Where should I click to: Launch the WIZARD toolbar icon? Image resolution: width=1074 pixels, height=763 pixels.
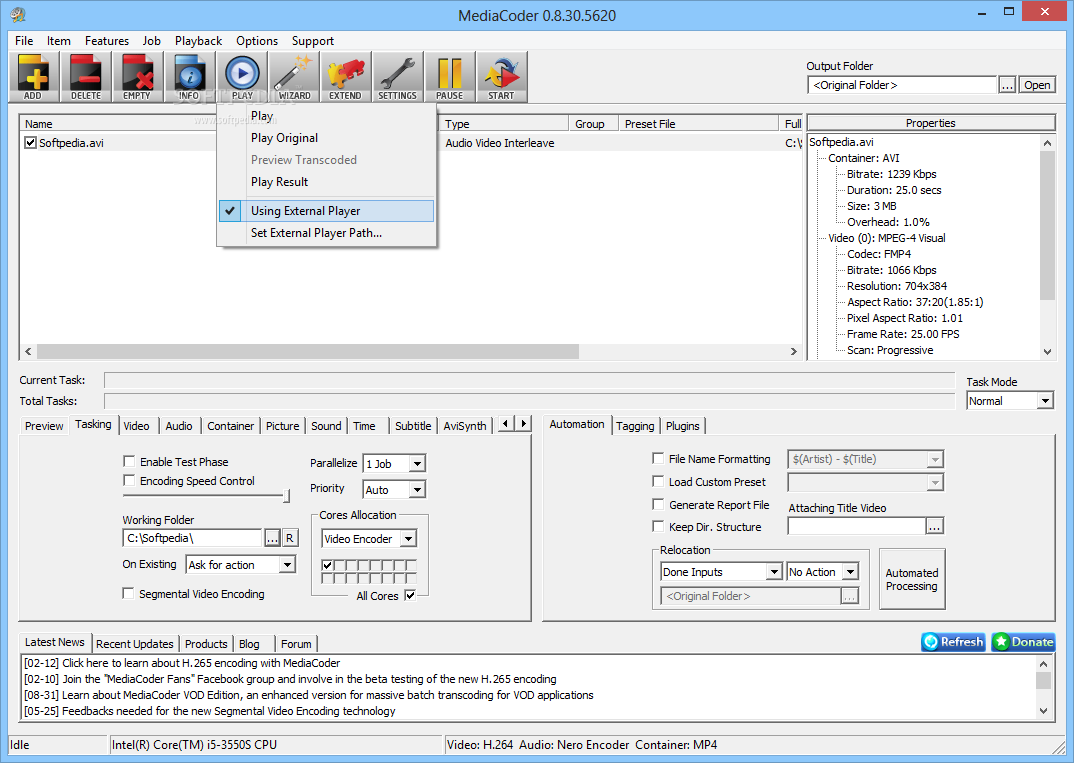coord(294,77)
